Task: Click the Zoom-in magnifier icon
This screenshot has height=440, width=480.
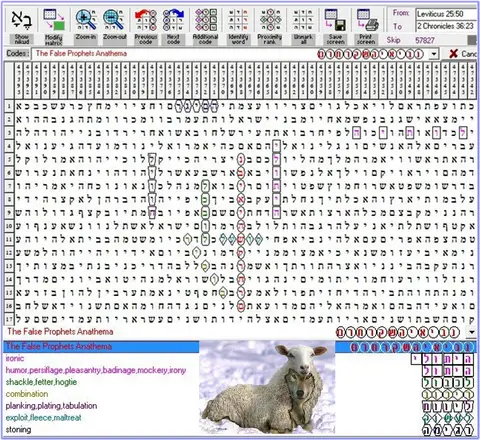Action: [86, 20]
